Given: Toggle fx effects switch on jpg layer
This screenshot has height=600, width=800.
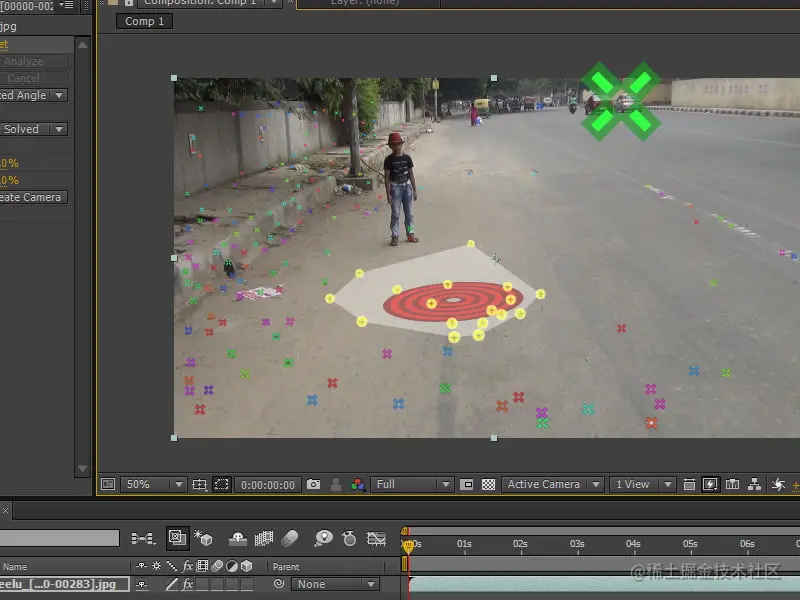Looking at the screenshot, I should 187,584.
